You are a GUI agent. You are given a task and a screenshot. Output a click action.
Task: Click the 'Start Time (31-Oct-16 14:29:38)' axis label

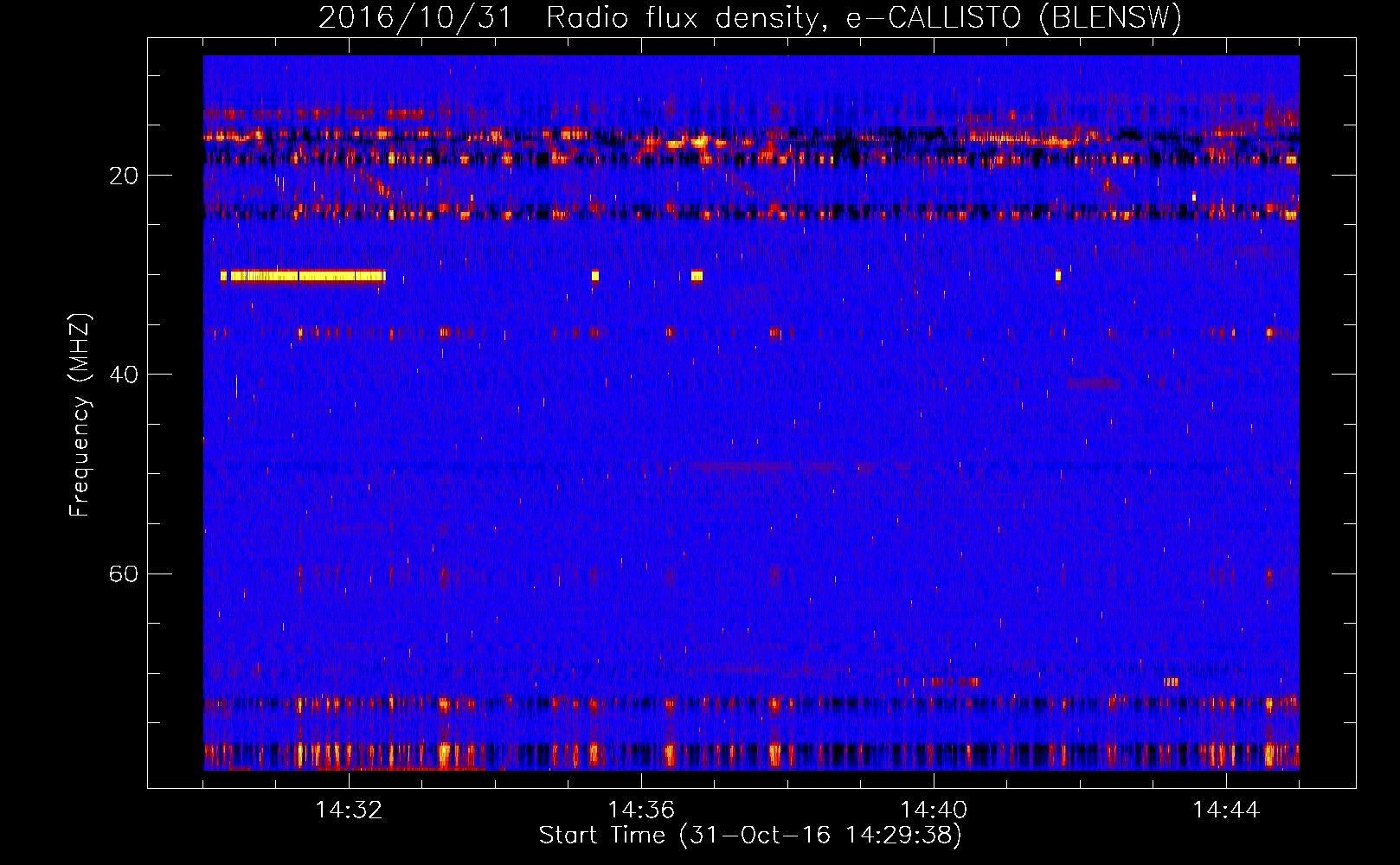(x=750, y=835)
